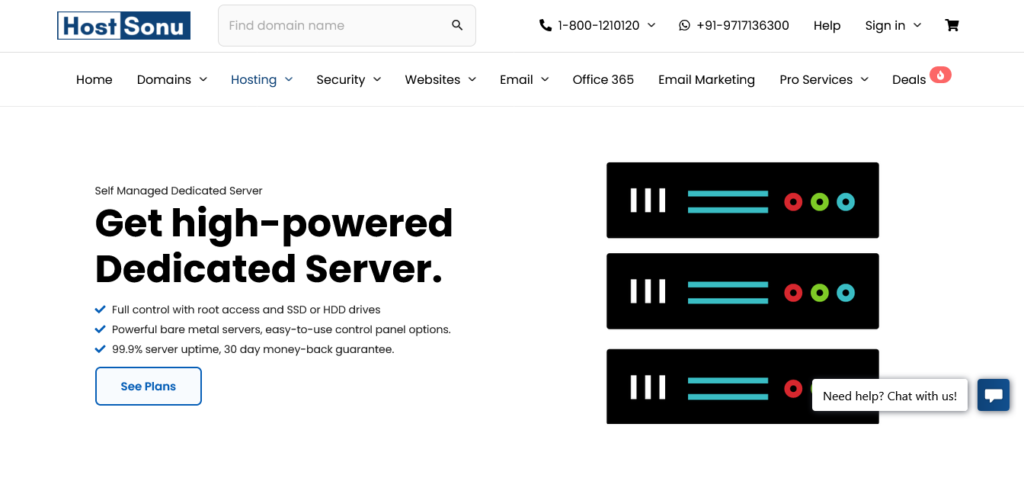Viewport: 1024px width, 491px height.
Task: Click the flame badge on Deals
Action: (x=940, y=74)
